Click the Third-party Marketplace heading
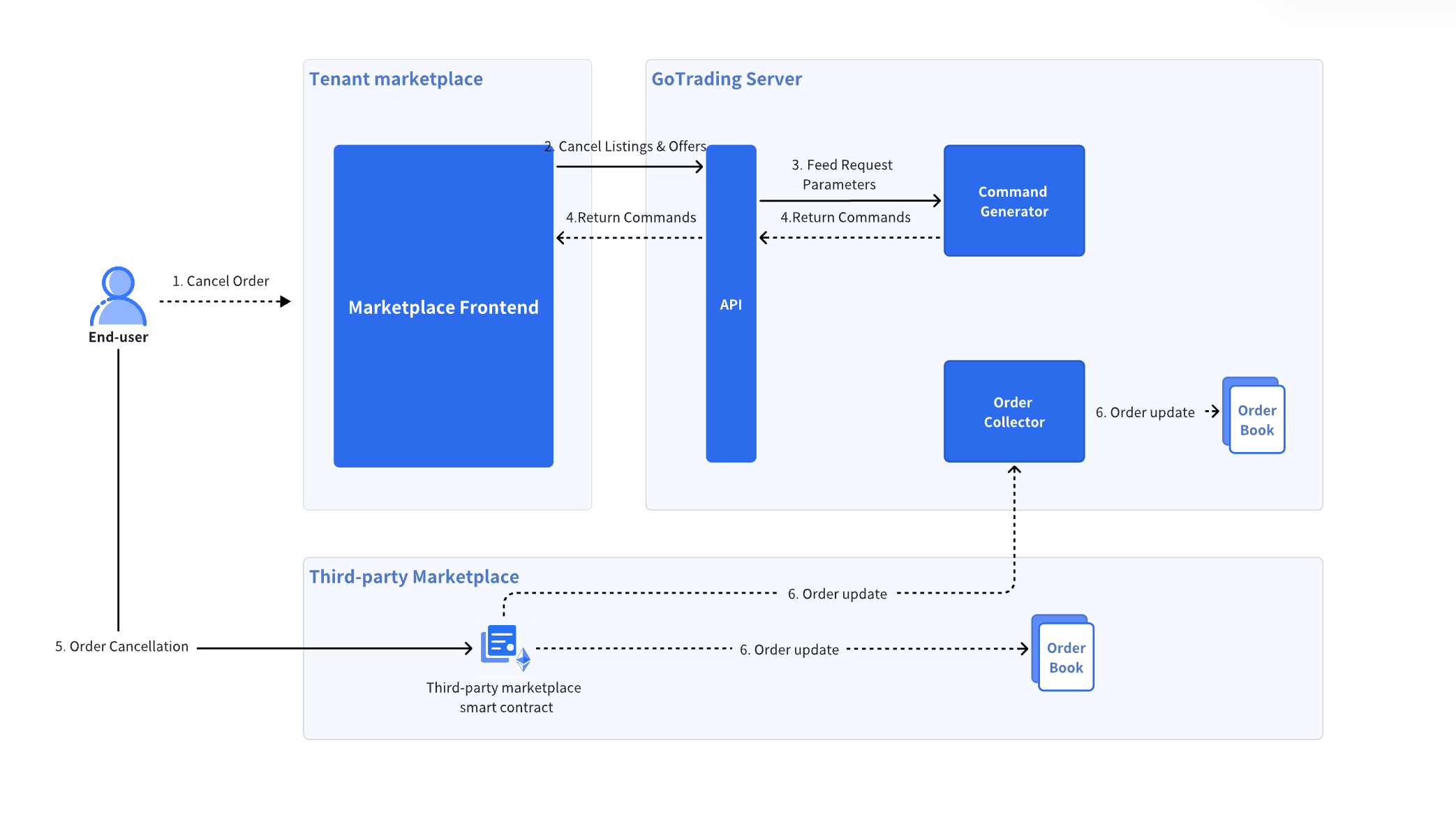This screenshot has width=1456, height=833. pyautogui.click(x=414, y=577)
